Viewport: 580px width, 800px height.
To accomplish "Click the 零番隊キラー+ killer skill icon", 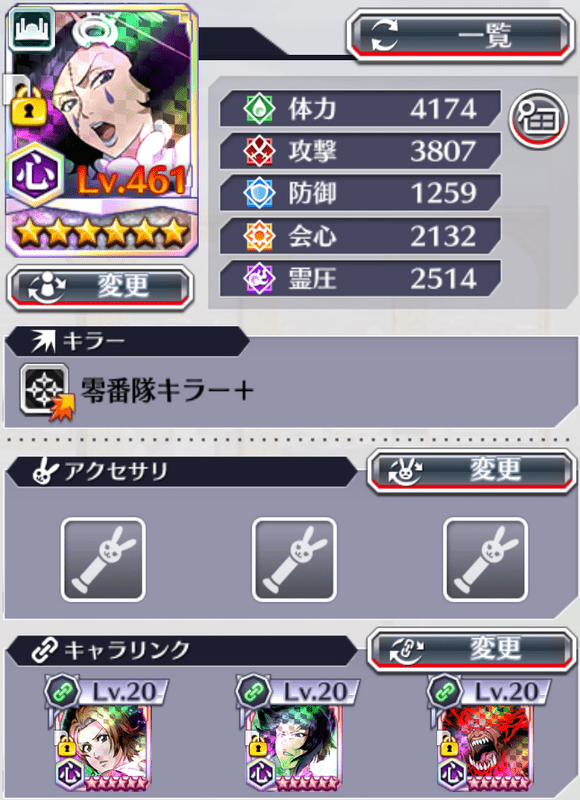I will point(46,391).
